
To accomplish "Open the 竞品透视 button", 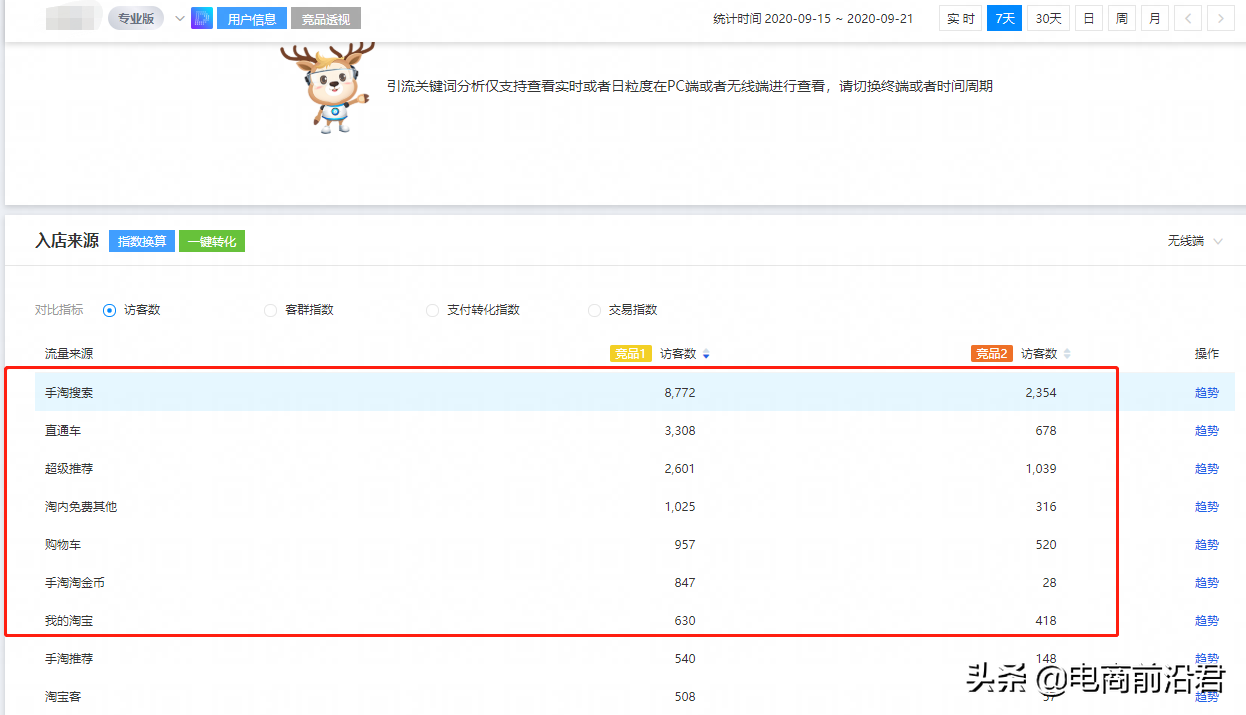I will 326,18.
